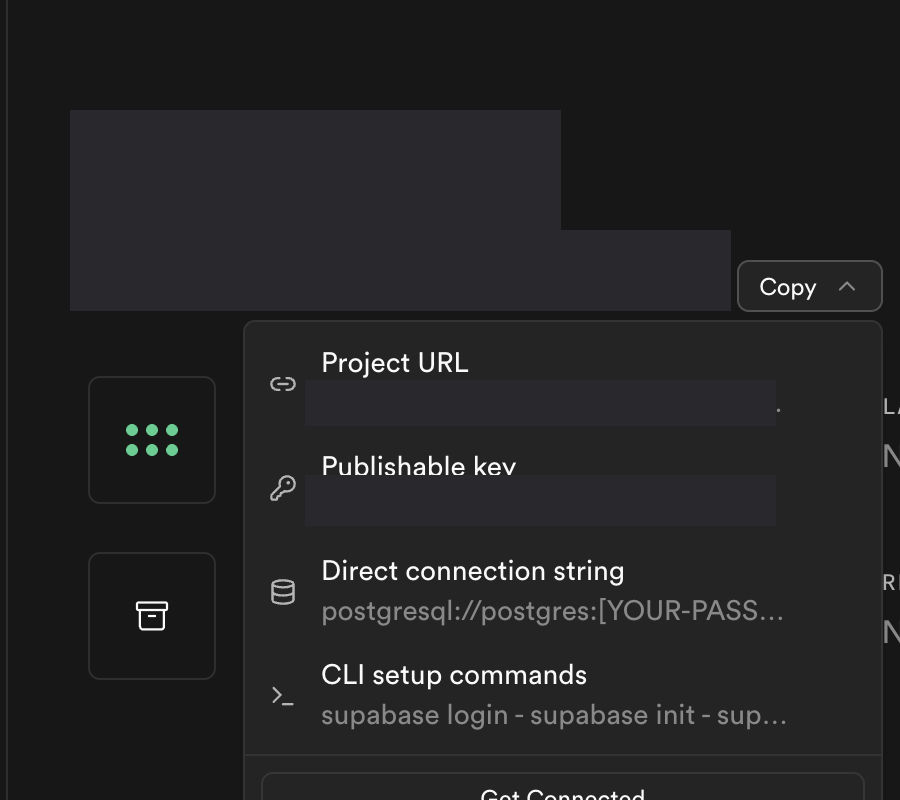Click the link icon beside Project URL
The width and height of the screenshot is (900, 800).
point(283,383)
